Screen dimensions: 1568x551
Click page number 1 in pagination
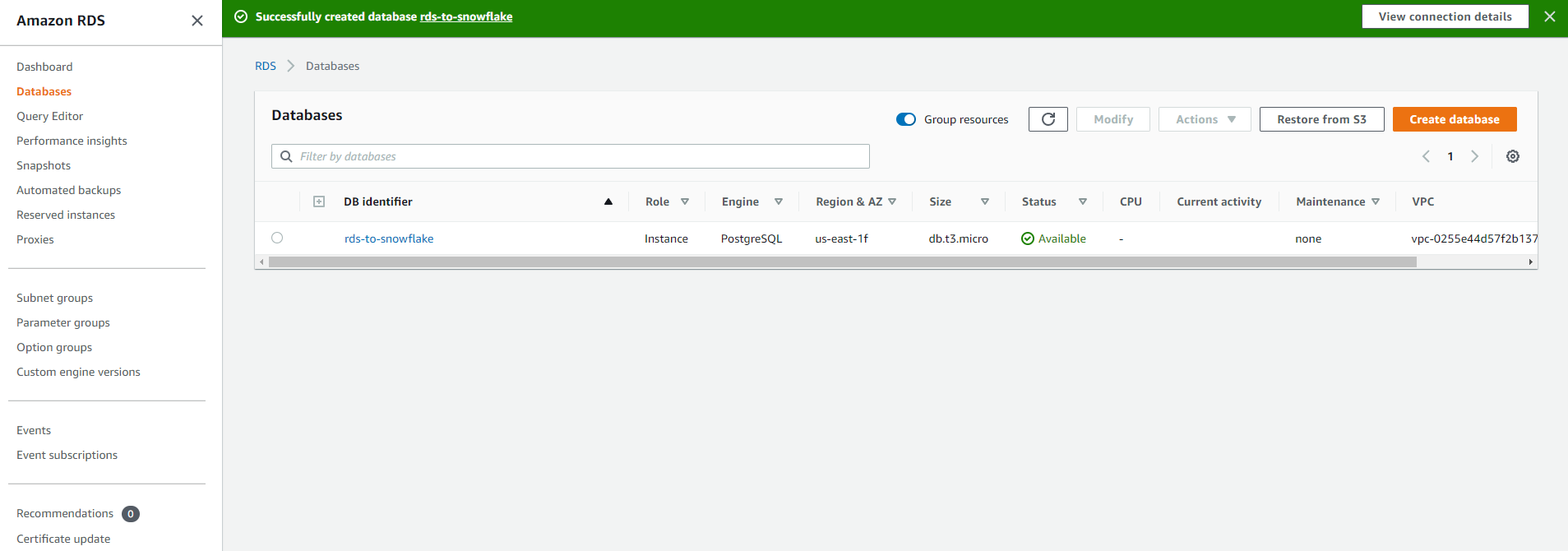tap(1450, 156)
